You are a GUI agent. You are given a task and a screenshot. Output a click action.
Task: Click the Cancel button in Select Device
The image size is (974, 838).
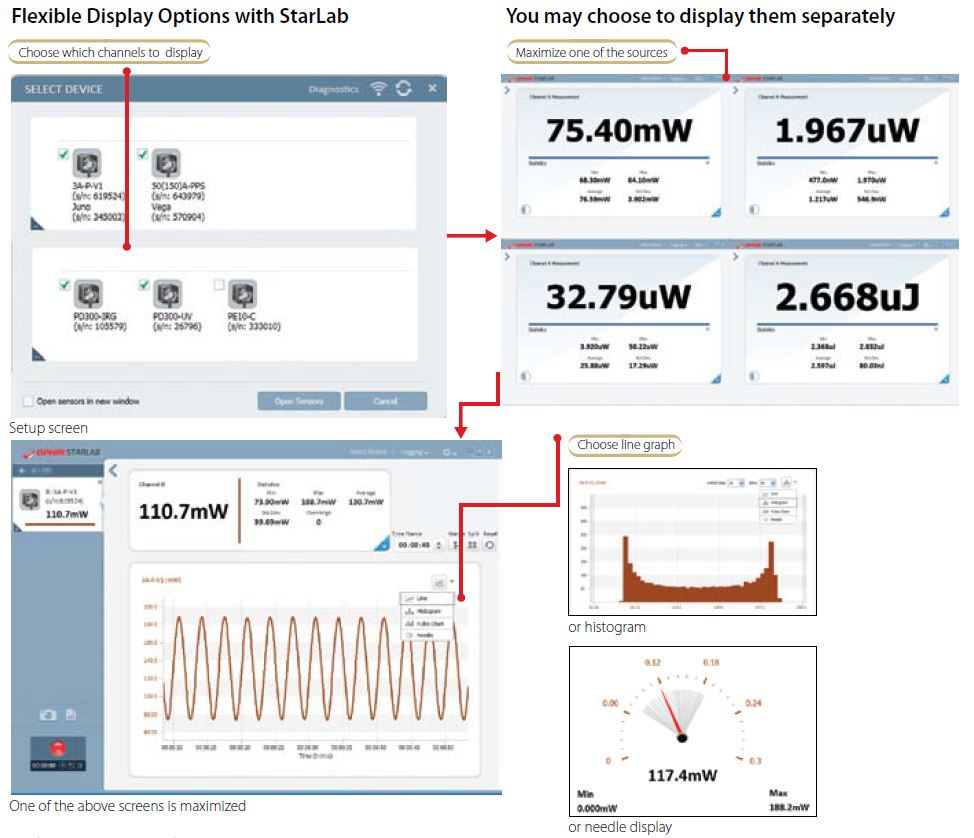[386, 401]
